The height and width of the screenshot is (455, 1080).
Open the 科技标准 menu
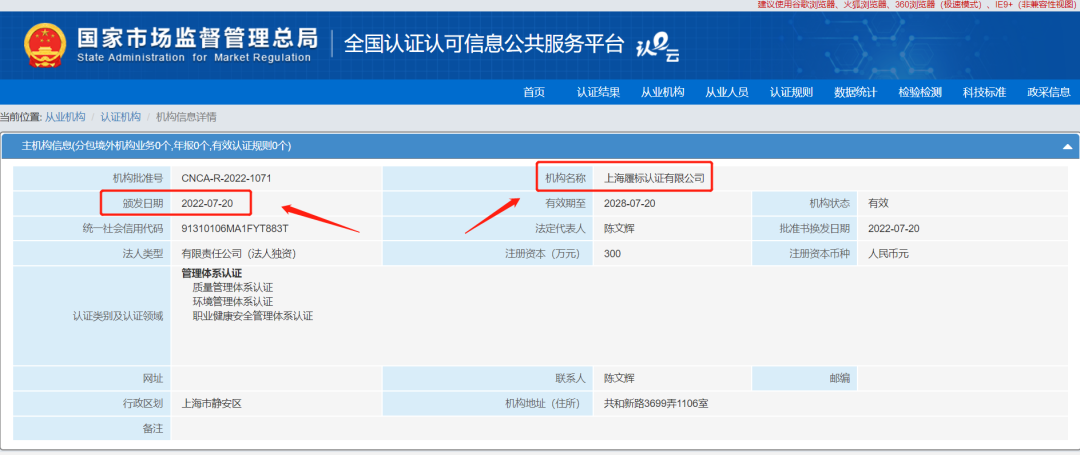coord(984,92)
